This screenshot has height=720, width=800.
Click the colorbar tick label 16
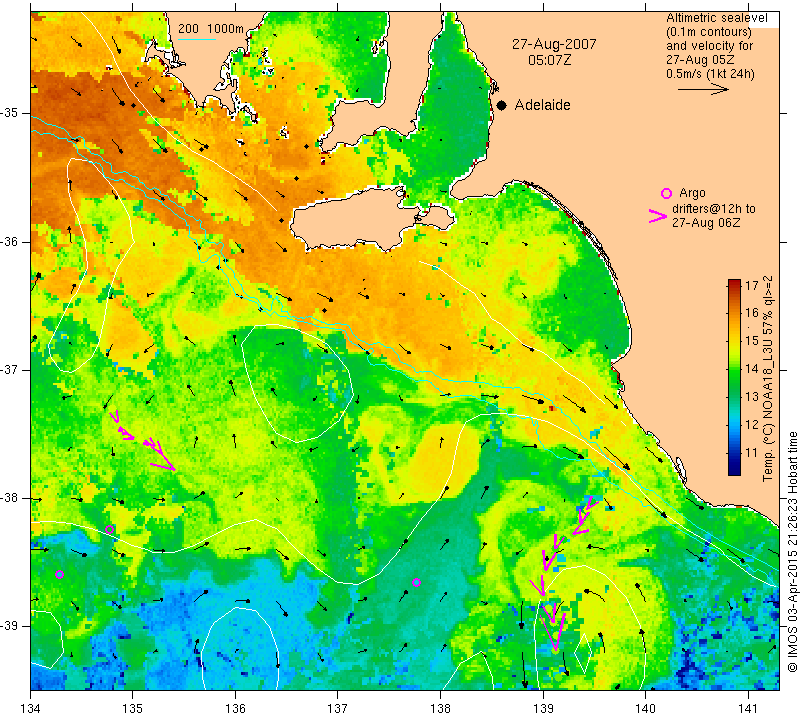[x=752, y=313]
